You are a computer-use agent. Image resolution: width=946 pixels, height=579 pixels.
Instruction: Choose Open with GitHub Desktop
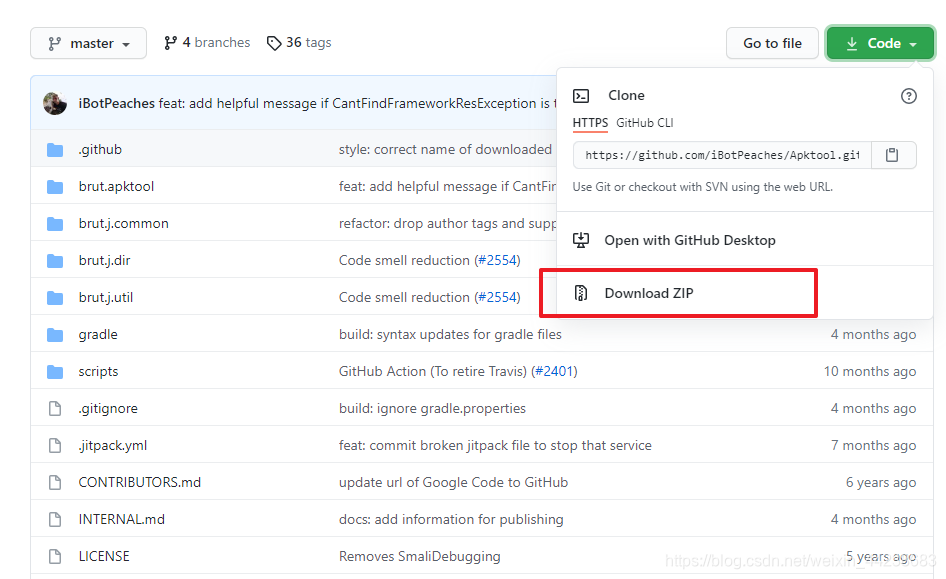690,240
